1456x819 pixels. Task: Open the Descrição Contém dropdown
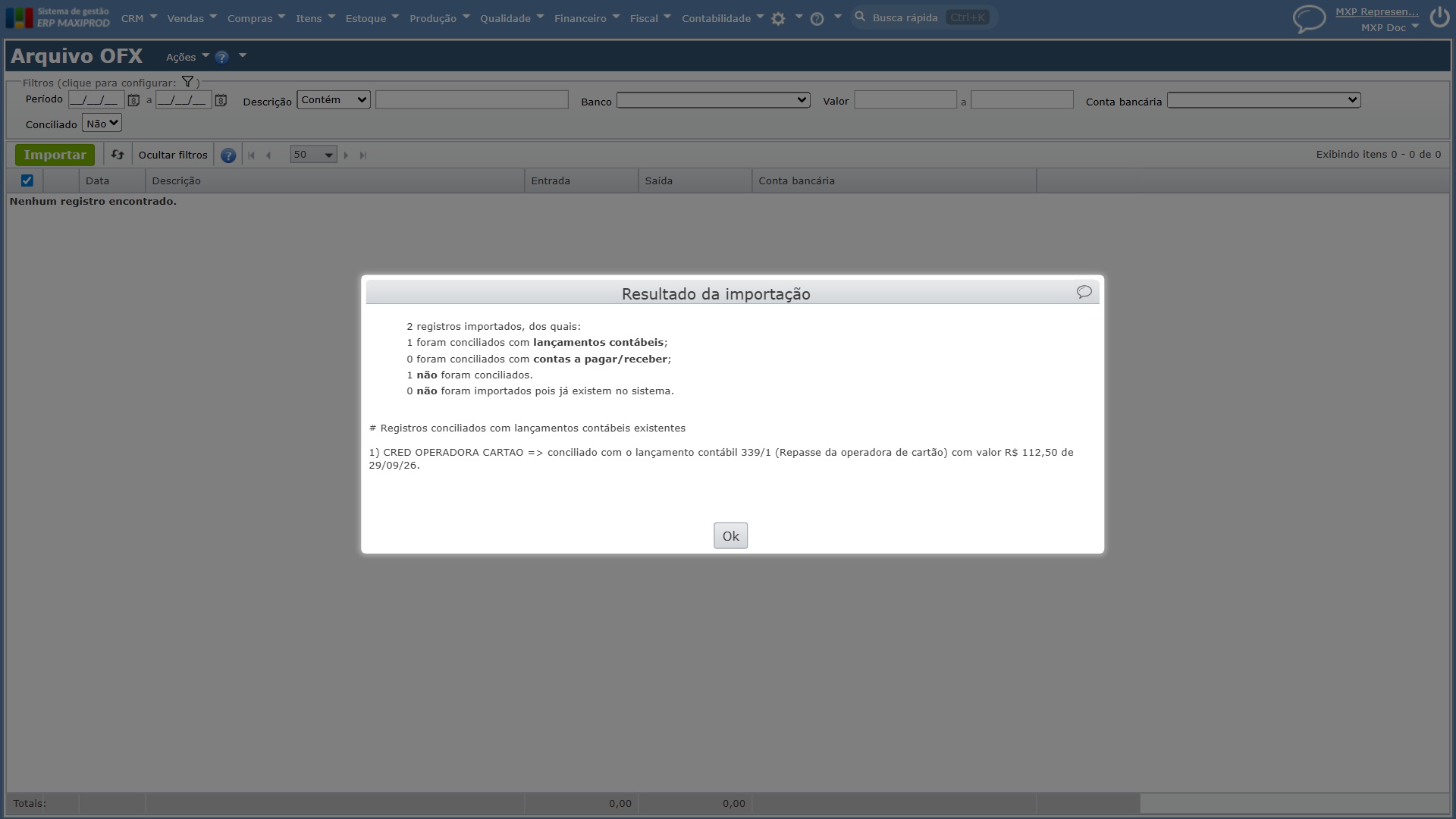(334, 100)
